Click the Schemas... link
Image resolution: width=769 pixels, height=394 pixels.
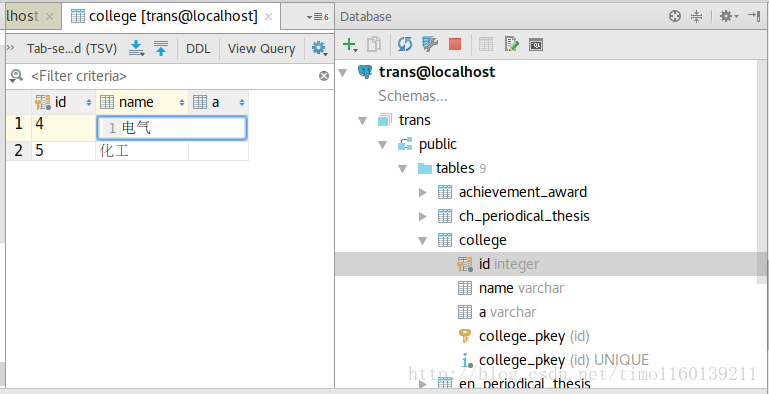tap(412, 96)
